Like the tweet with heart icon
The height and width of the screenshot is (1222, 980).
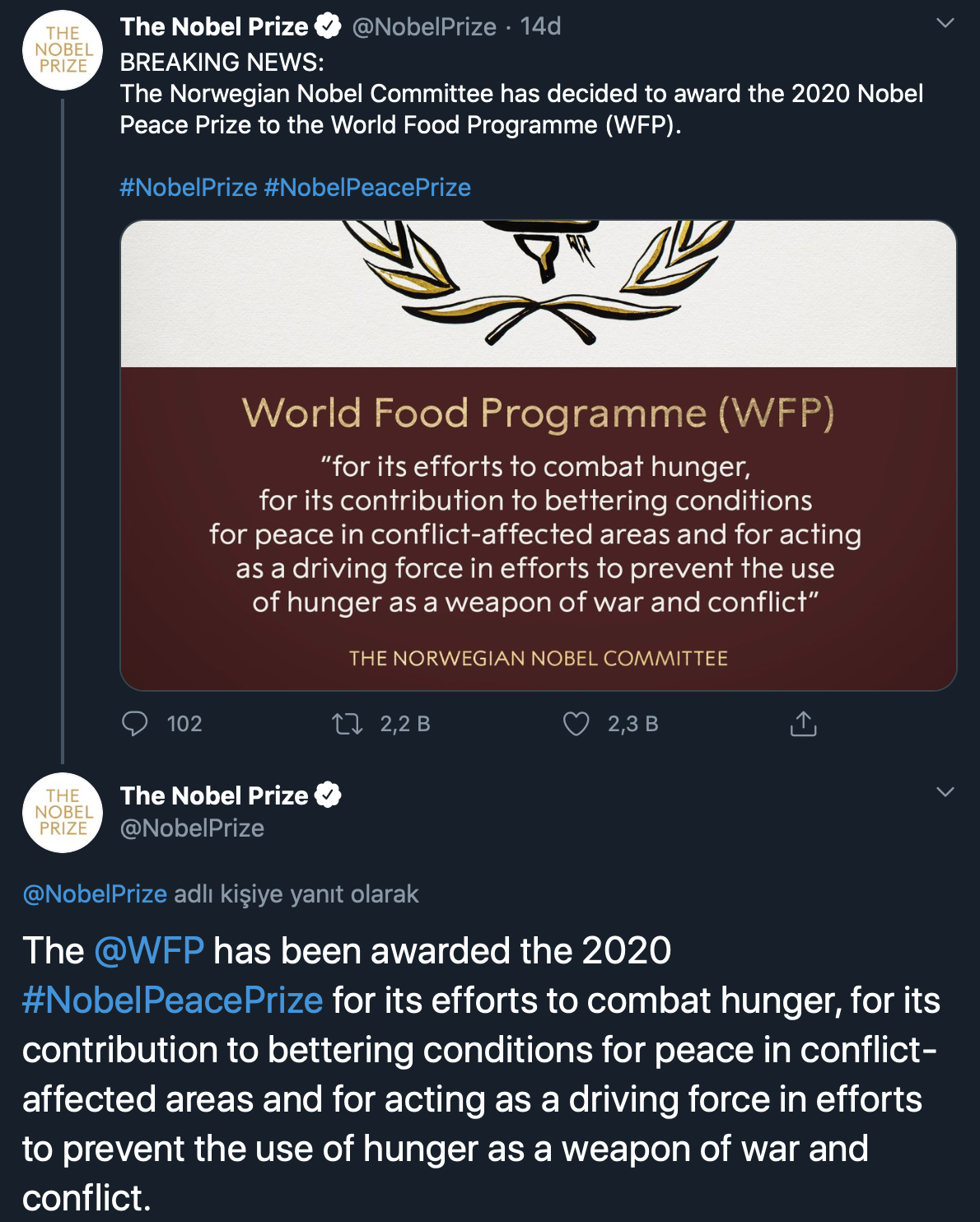576,724
